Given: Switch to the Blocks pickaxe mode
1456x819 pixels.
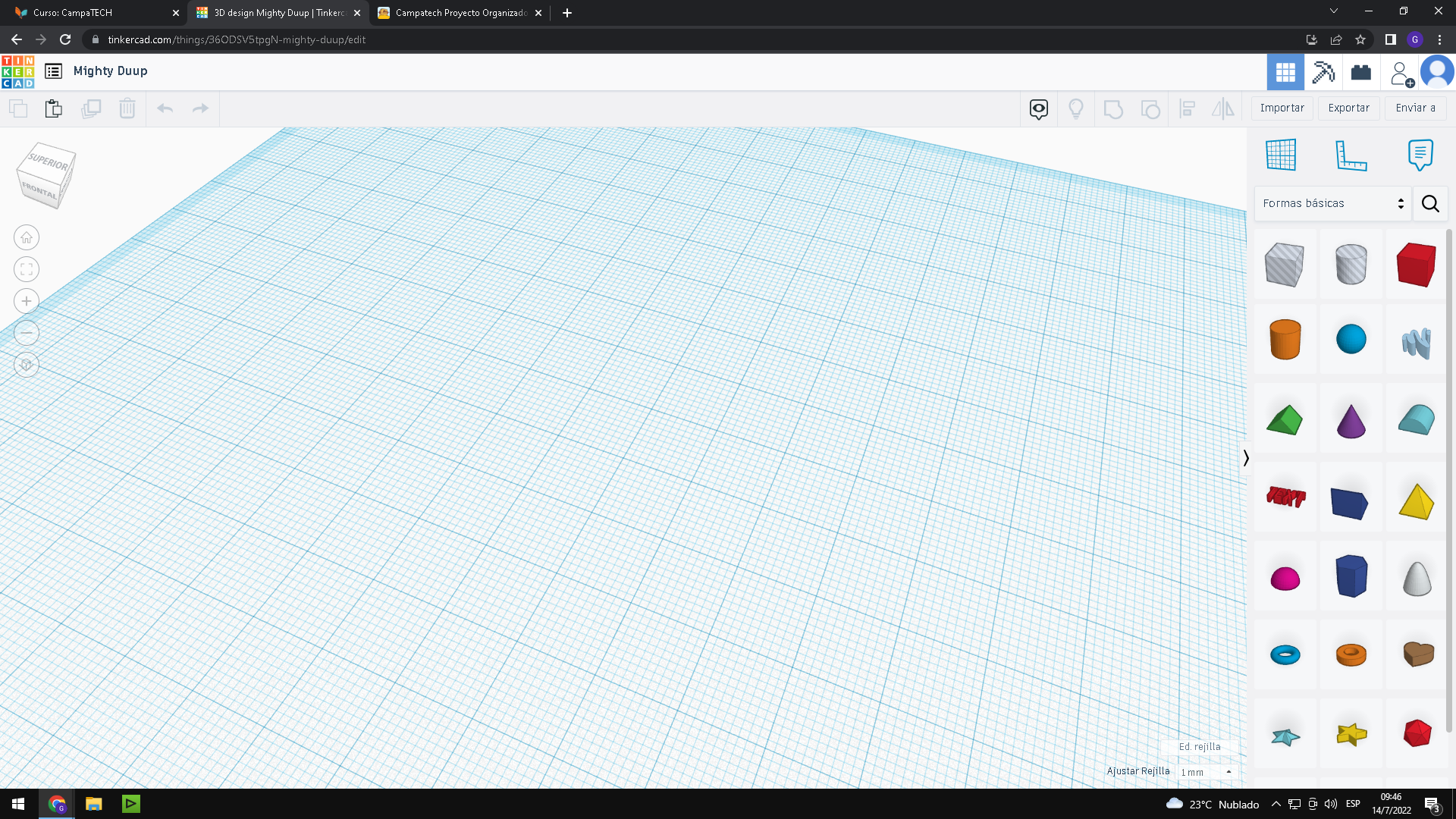Looking at the screenshot, I should pos(1323,72).
